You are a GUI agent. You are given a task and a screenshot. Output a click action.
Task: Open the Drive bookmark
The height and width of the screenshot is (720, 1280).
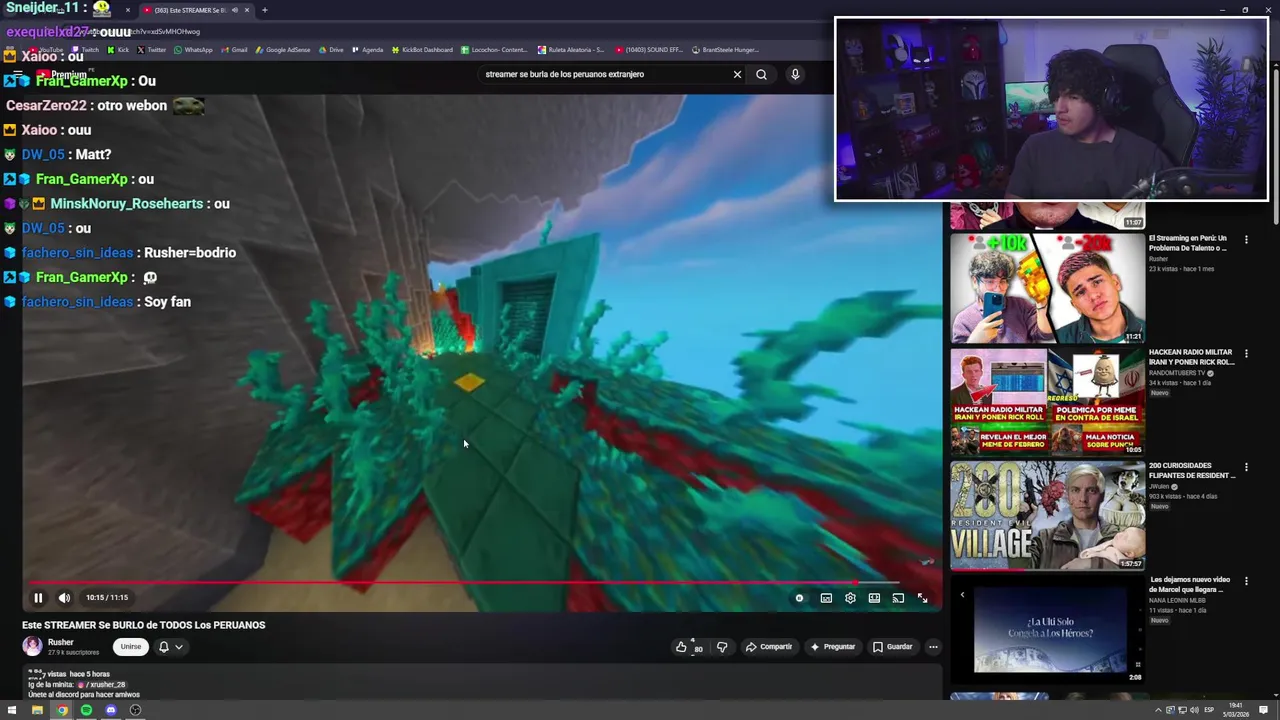click(330, 50)
